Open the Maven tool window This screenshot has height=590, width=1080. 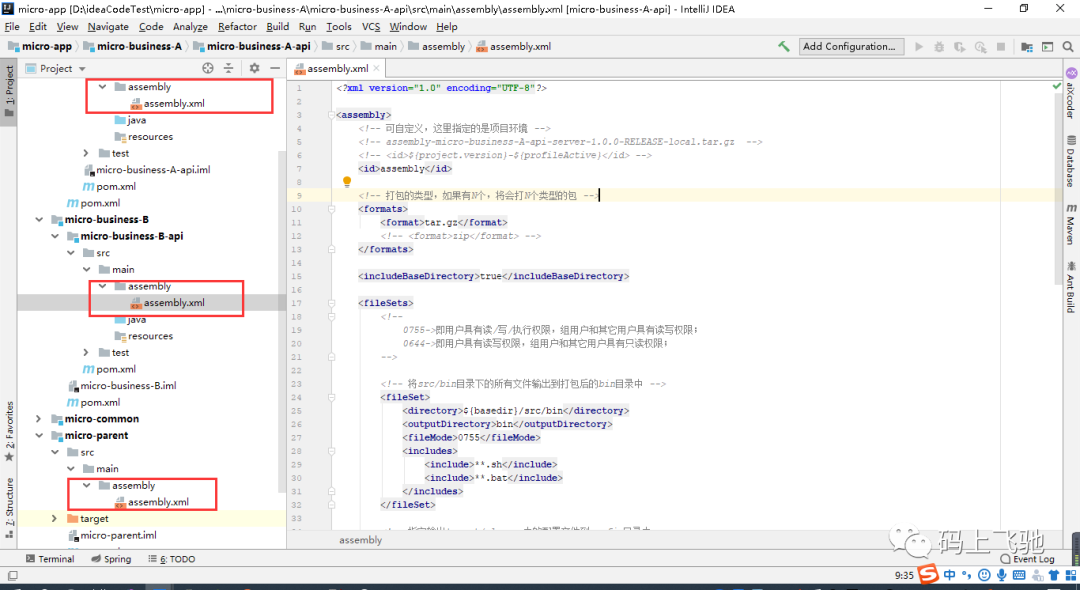coord(1071,224)
